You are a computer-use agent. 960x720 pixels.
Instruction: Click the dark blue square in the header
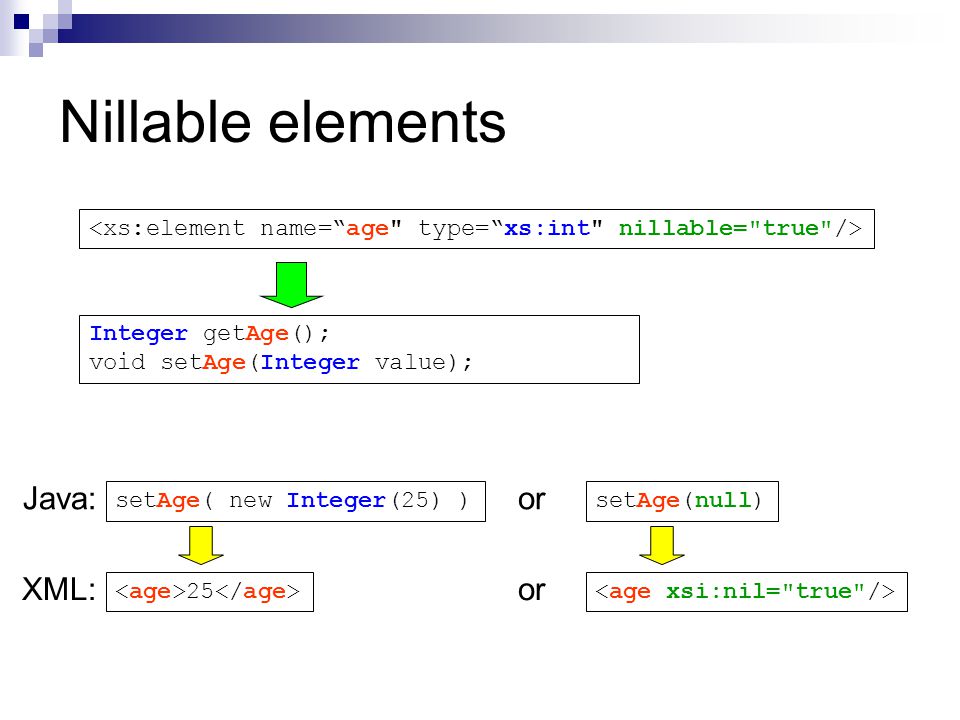pyautogui.click(x=21, y=21)
